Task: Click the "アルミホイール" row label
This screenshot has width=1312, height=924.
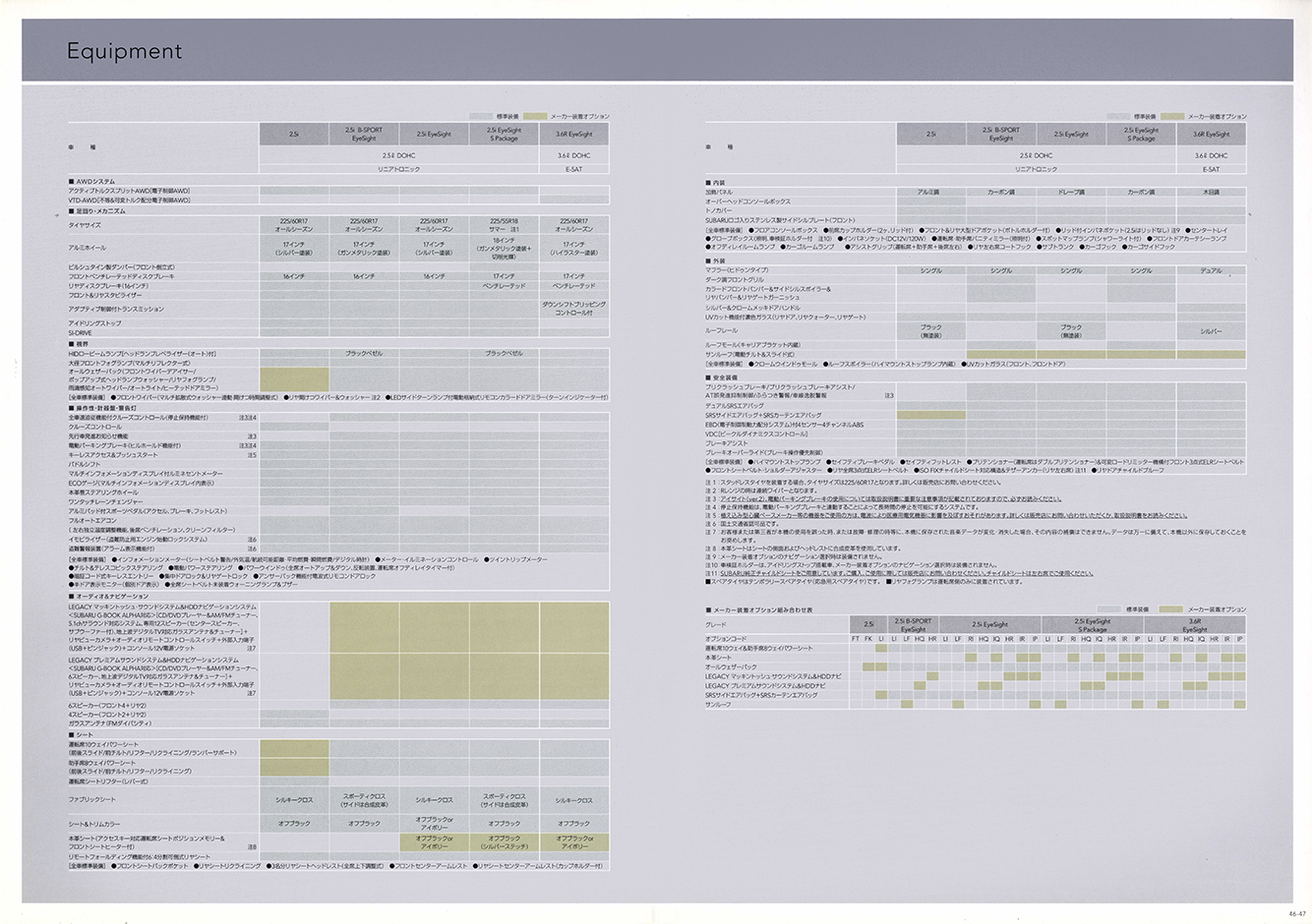Action: [88, 248]
